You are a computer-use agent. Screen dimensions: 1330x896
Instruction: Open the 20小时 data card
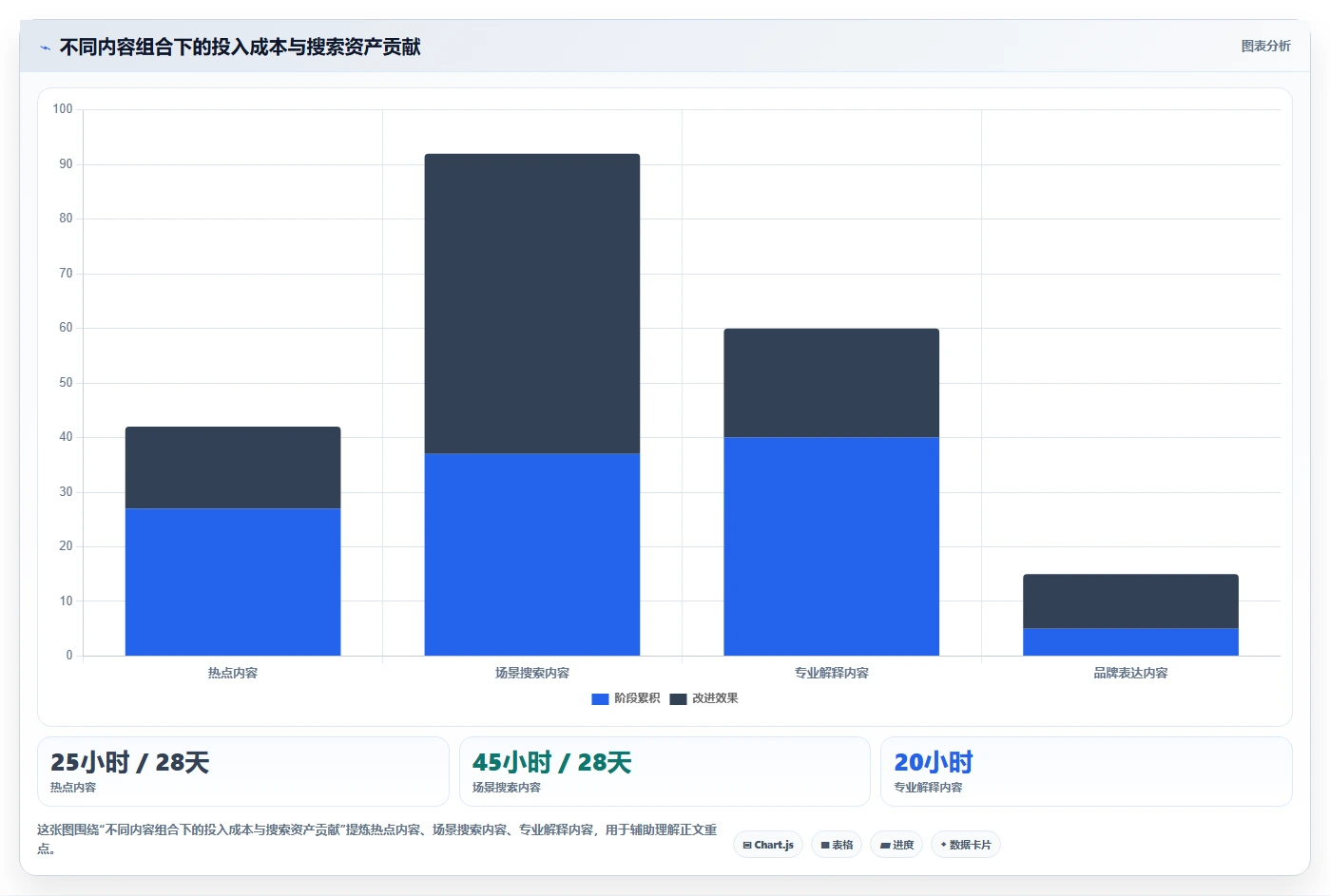(1086, 772)
